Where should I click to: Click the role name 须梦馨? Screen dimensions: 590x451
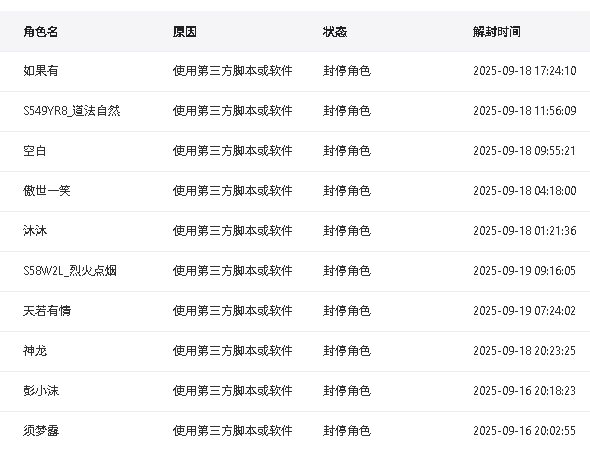(x=41, y=431)
